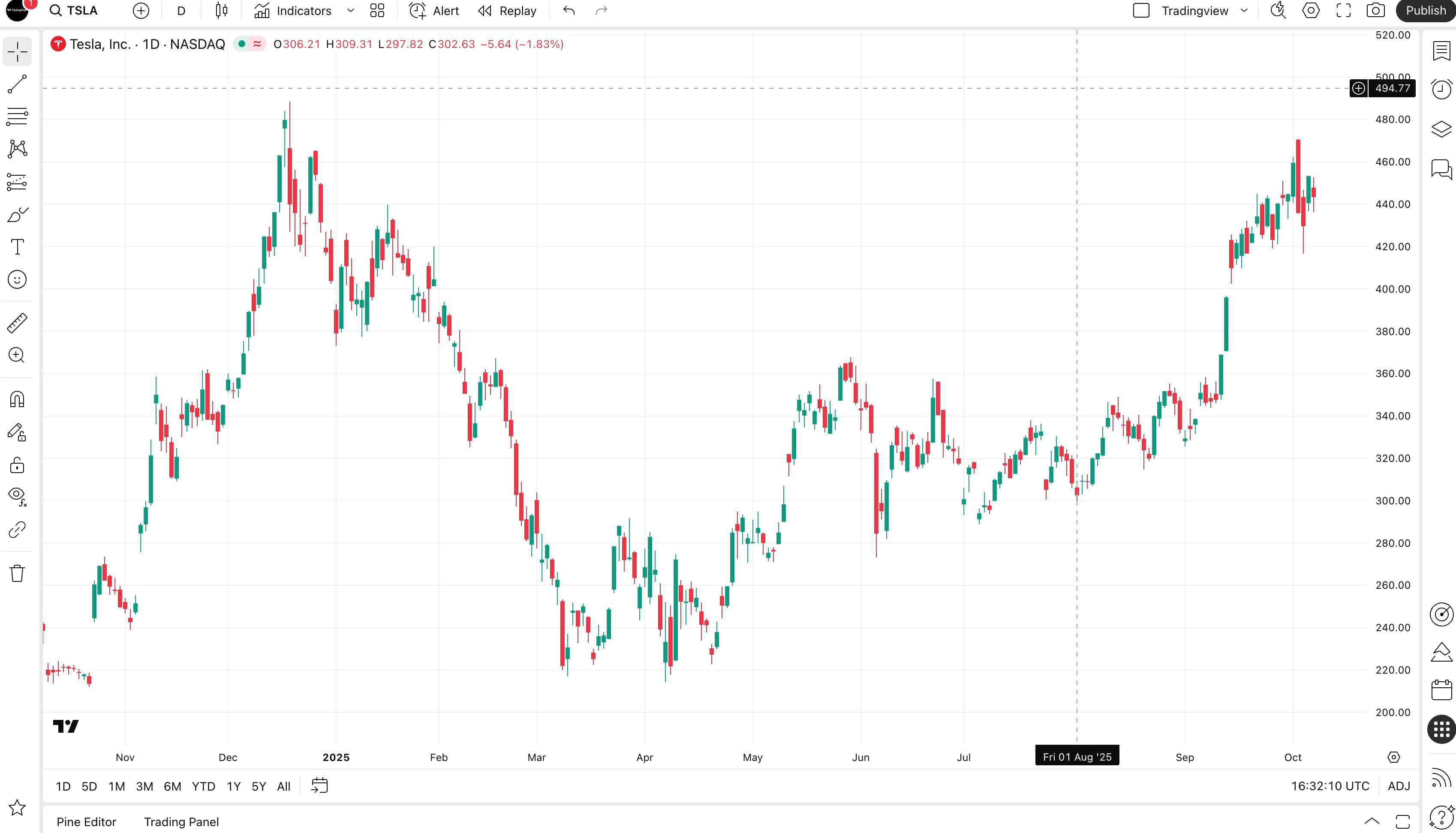Toggle ADJ adjusted data setting
This screenshot has width=1456, height=833.
pyautogui.click(x=1399, y=786)
